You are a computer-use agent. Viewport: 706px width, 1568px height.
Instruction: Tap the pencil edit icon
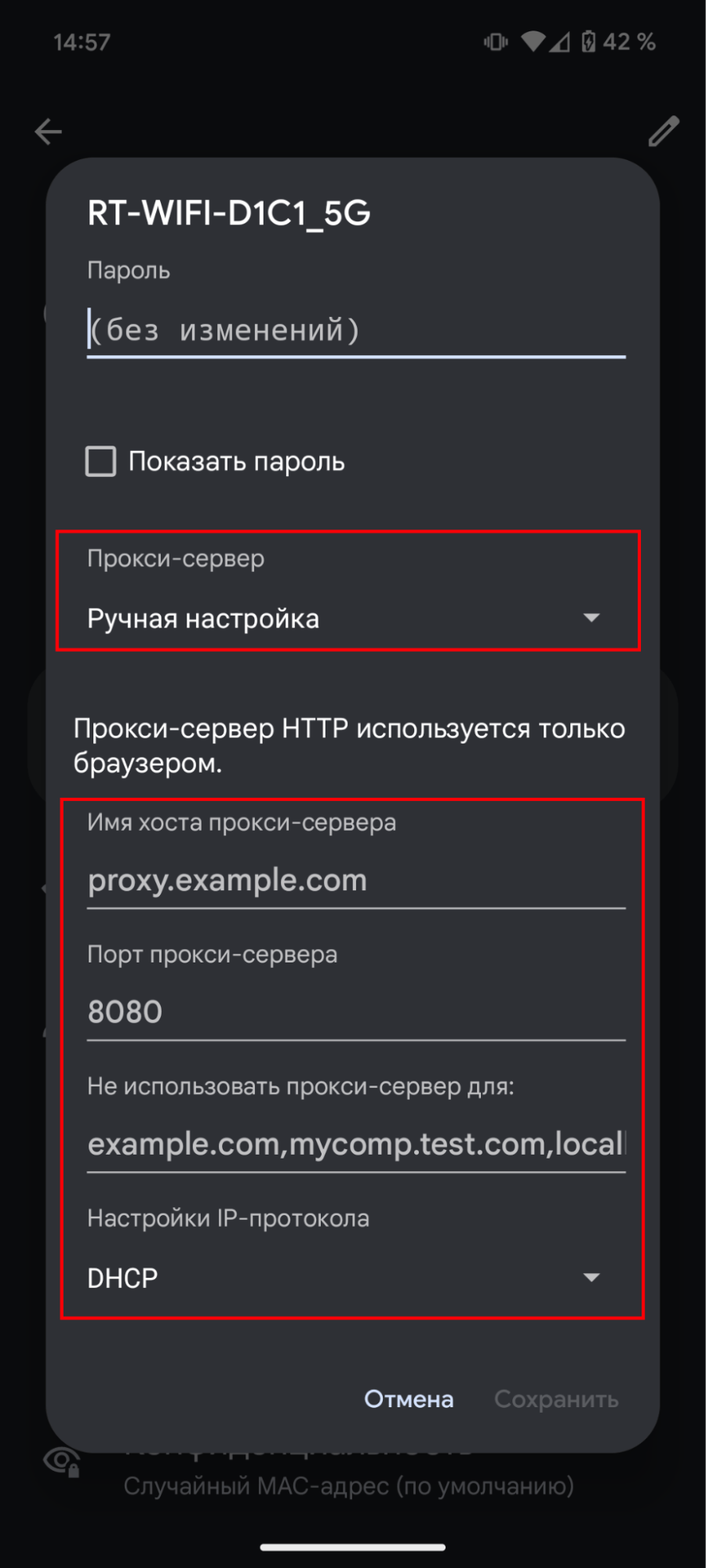click(x=663, y=132)
